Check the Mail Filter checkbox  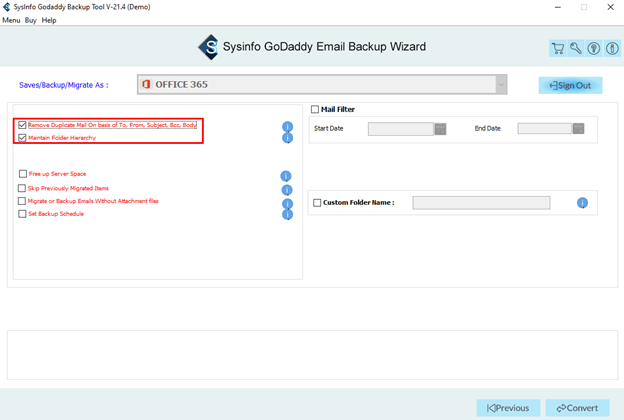coord(315,109)
